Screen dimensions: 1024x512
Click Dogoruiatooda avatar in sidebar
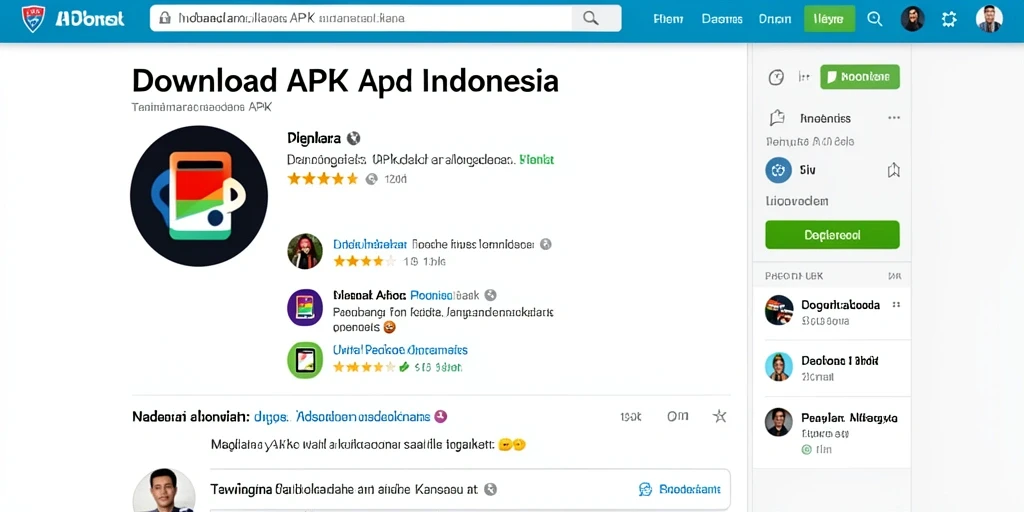click(x=779, y=310)
